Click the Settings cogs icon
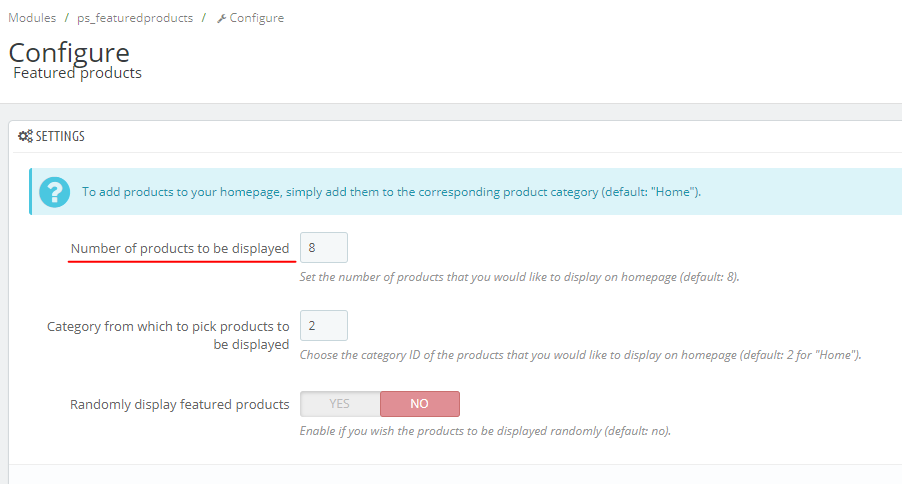 pos(25,136)
